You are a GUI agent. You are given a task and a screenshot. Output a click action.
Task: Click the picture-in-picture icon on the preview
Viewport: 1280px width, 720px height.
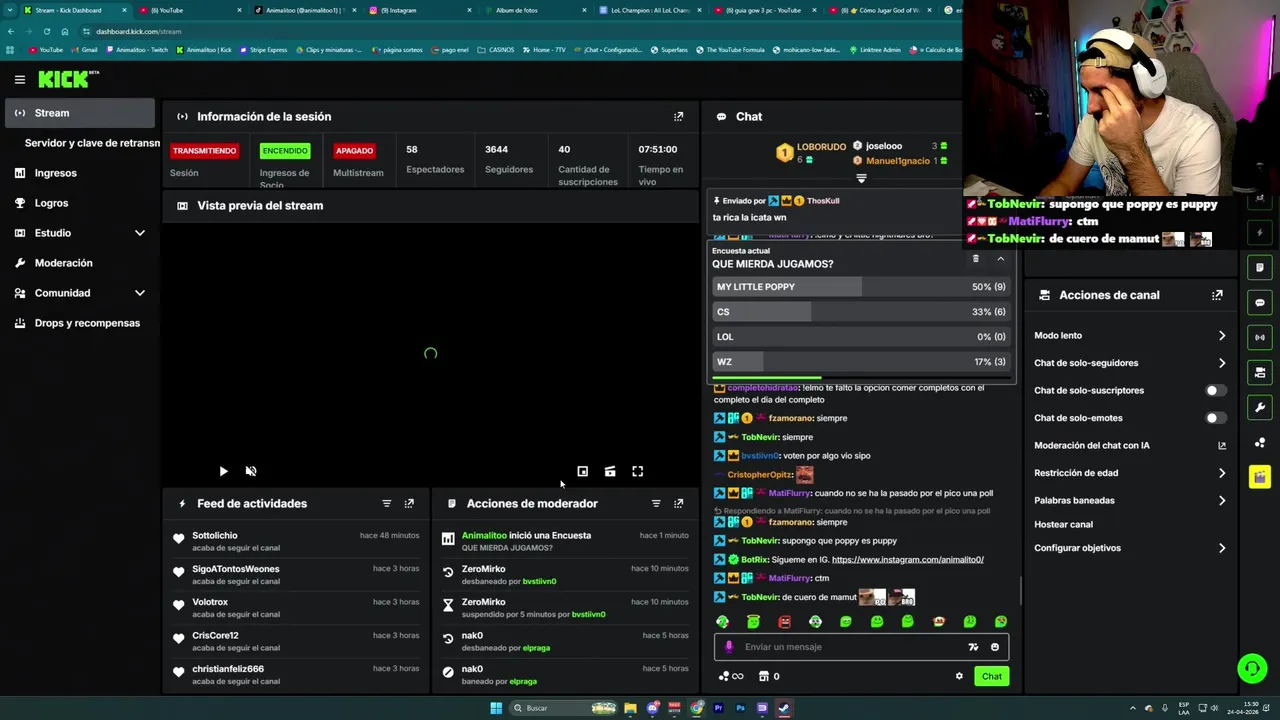point(582,471)
